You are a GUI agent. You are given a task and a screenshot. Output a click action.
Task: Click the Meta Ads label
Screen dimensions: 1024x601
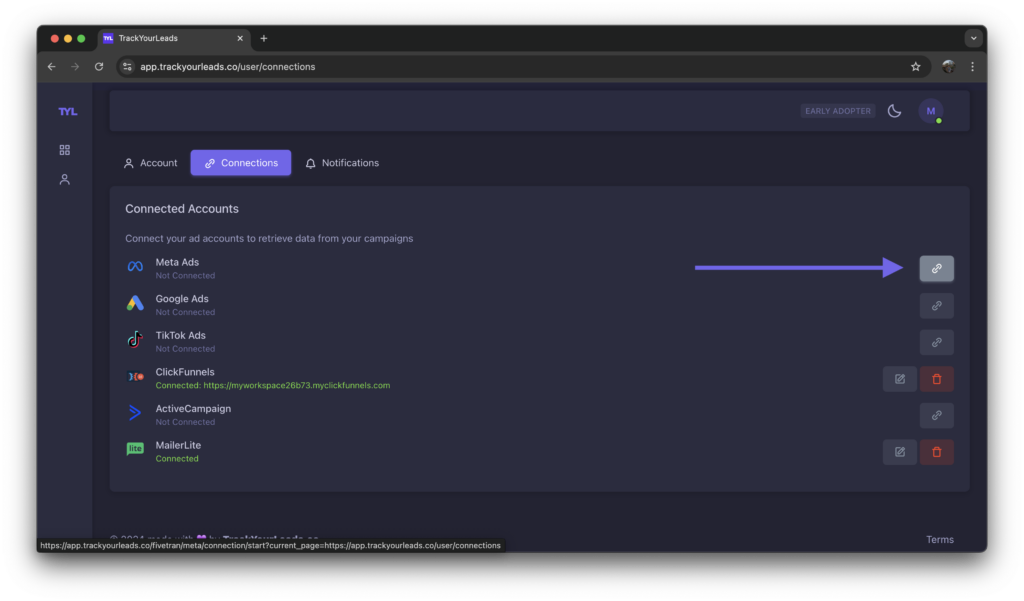click(177, 262)
